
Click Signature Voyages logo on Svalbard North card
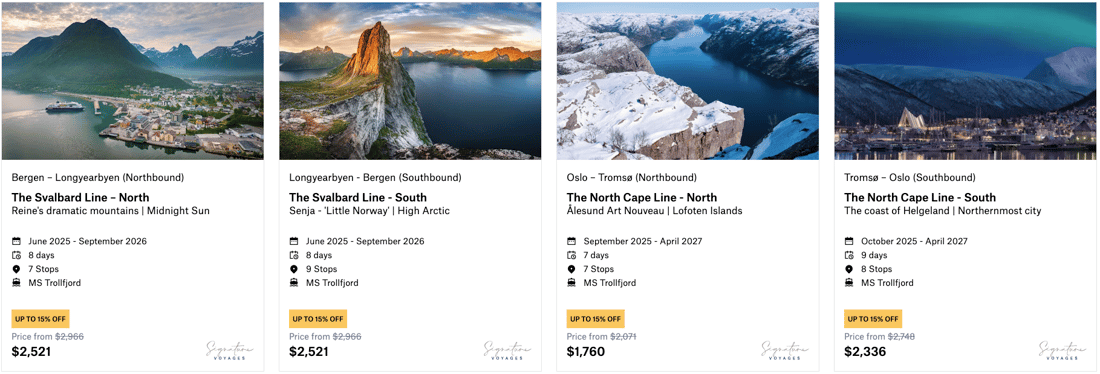pyautogui.click(x=230, y=350)
